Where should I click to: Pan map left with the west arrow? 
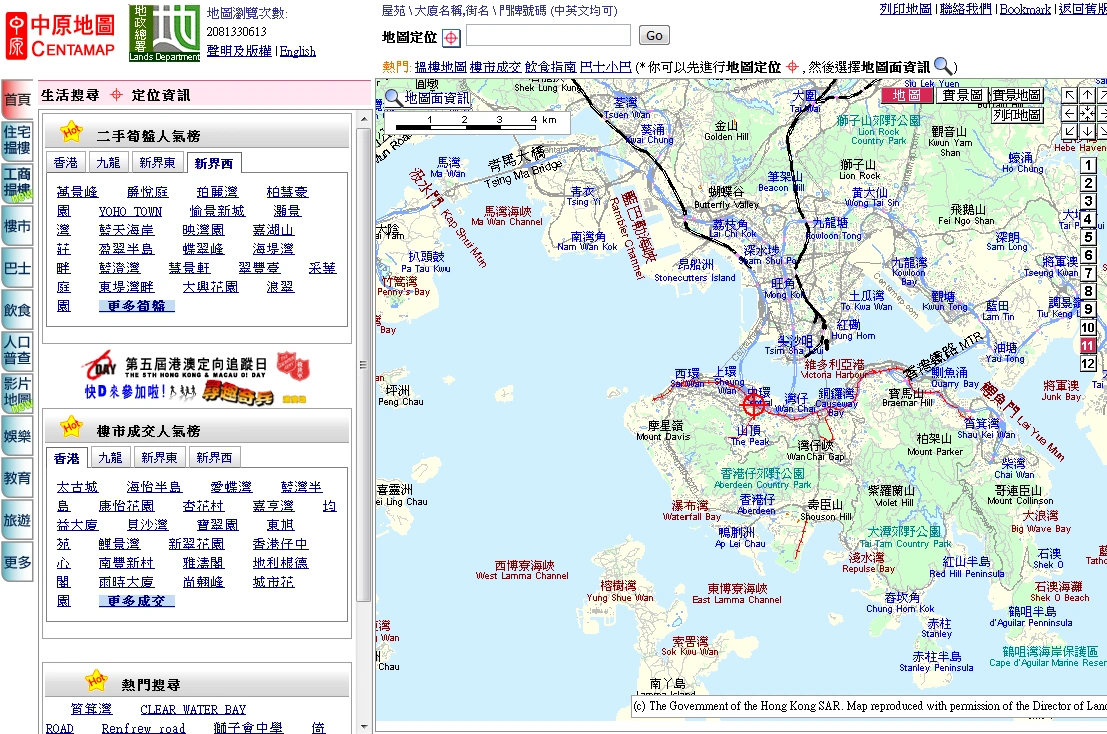[x=1070, y=113]
